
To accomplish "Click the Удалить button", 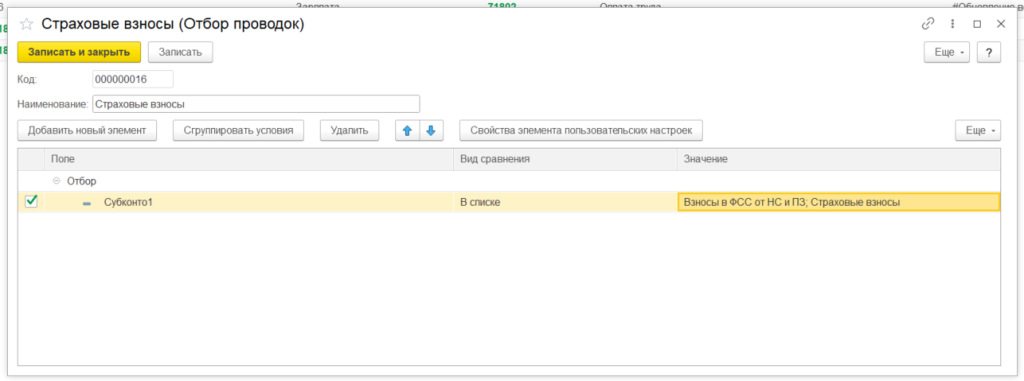I will point(349,131).
